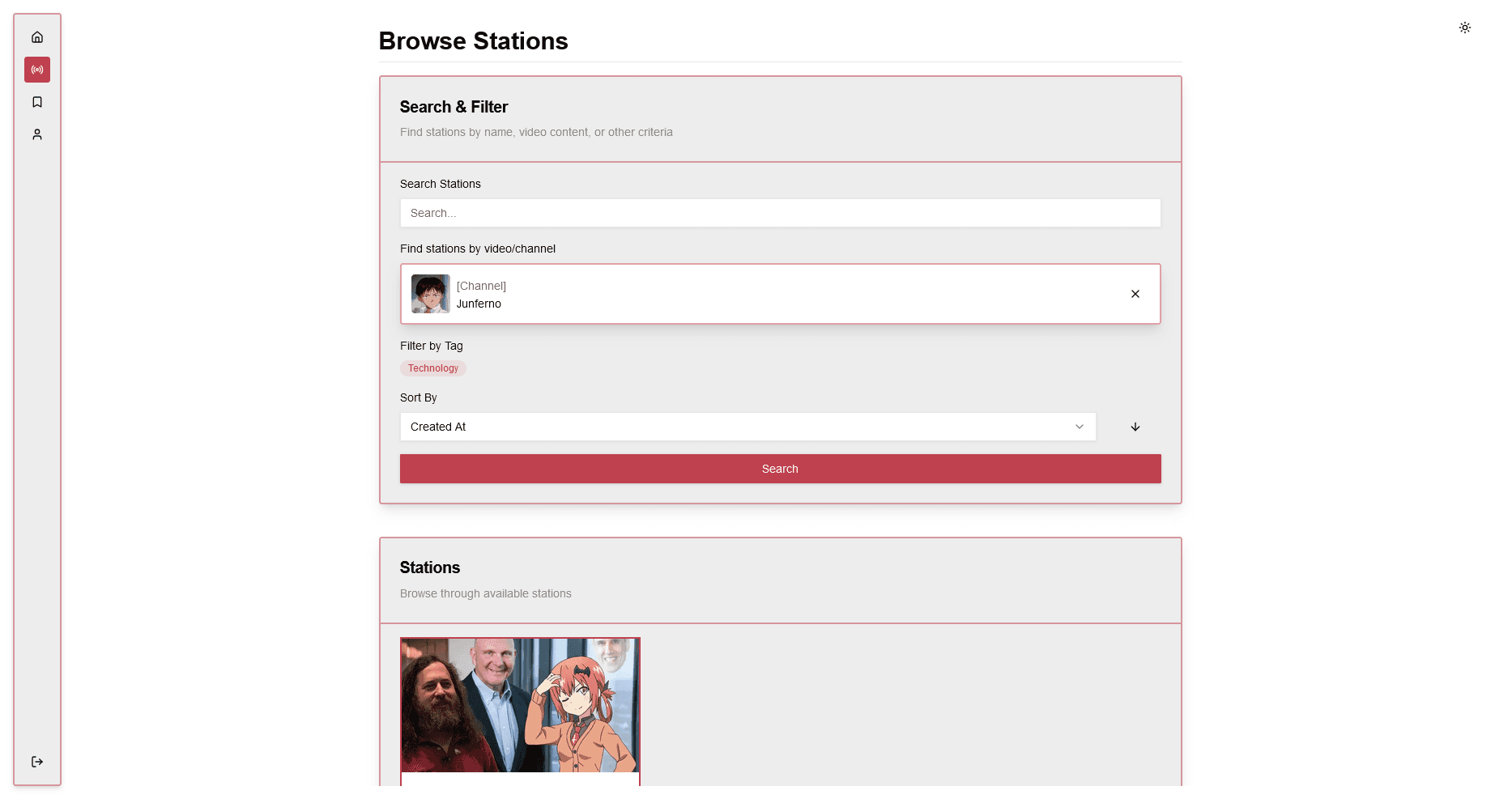
Task: Open the user profile icon in sidebar
Action: click(x=37, y=134)
